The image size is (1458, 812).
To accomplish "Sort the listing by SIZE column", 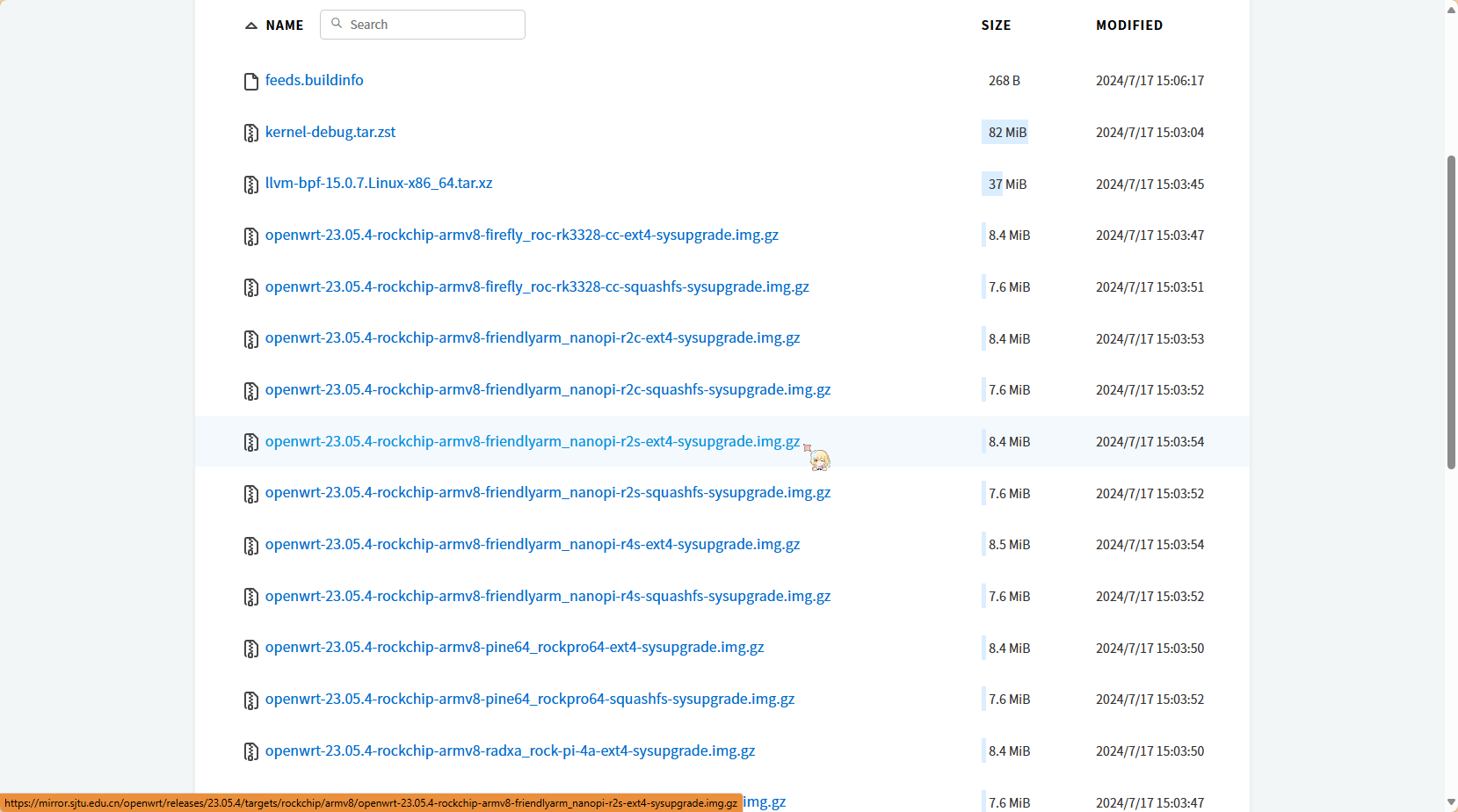I will click(x=996, y=25).
